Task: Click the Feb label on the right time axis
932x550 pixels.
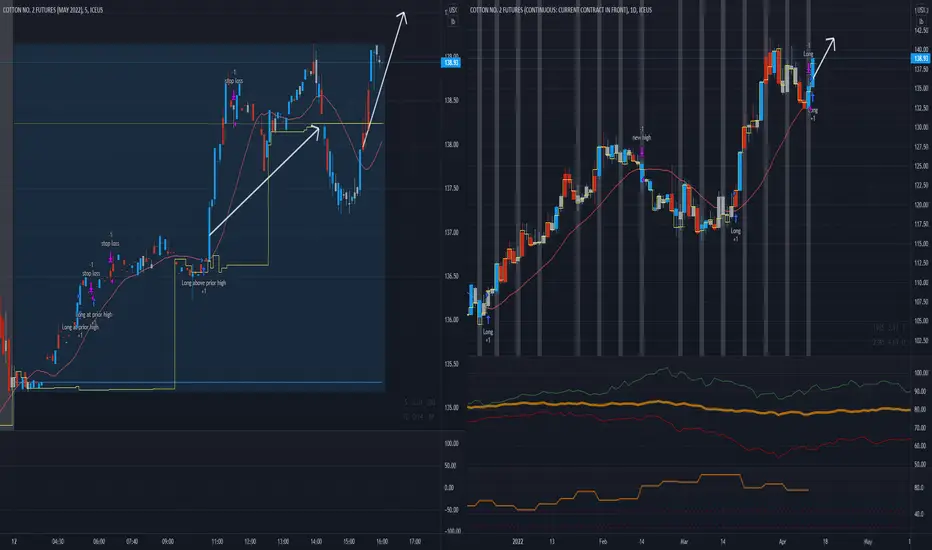Action: coord(603,542)
